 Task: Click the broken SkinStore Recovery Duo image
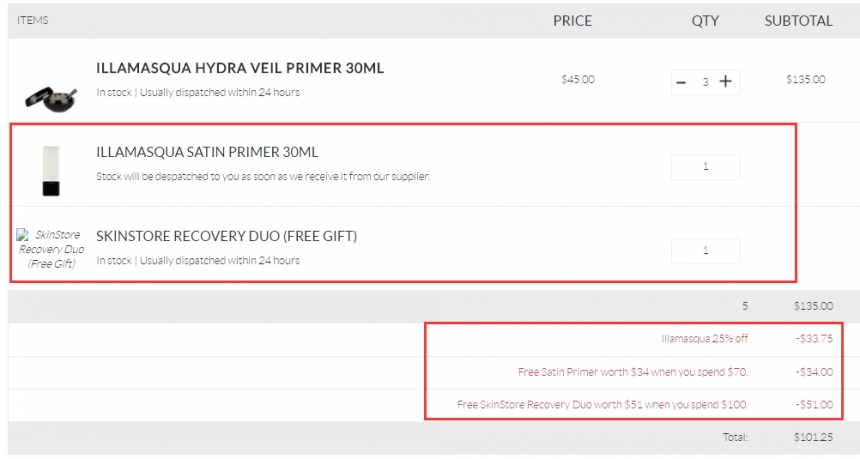(51, 249)
